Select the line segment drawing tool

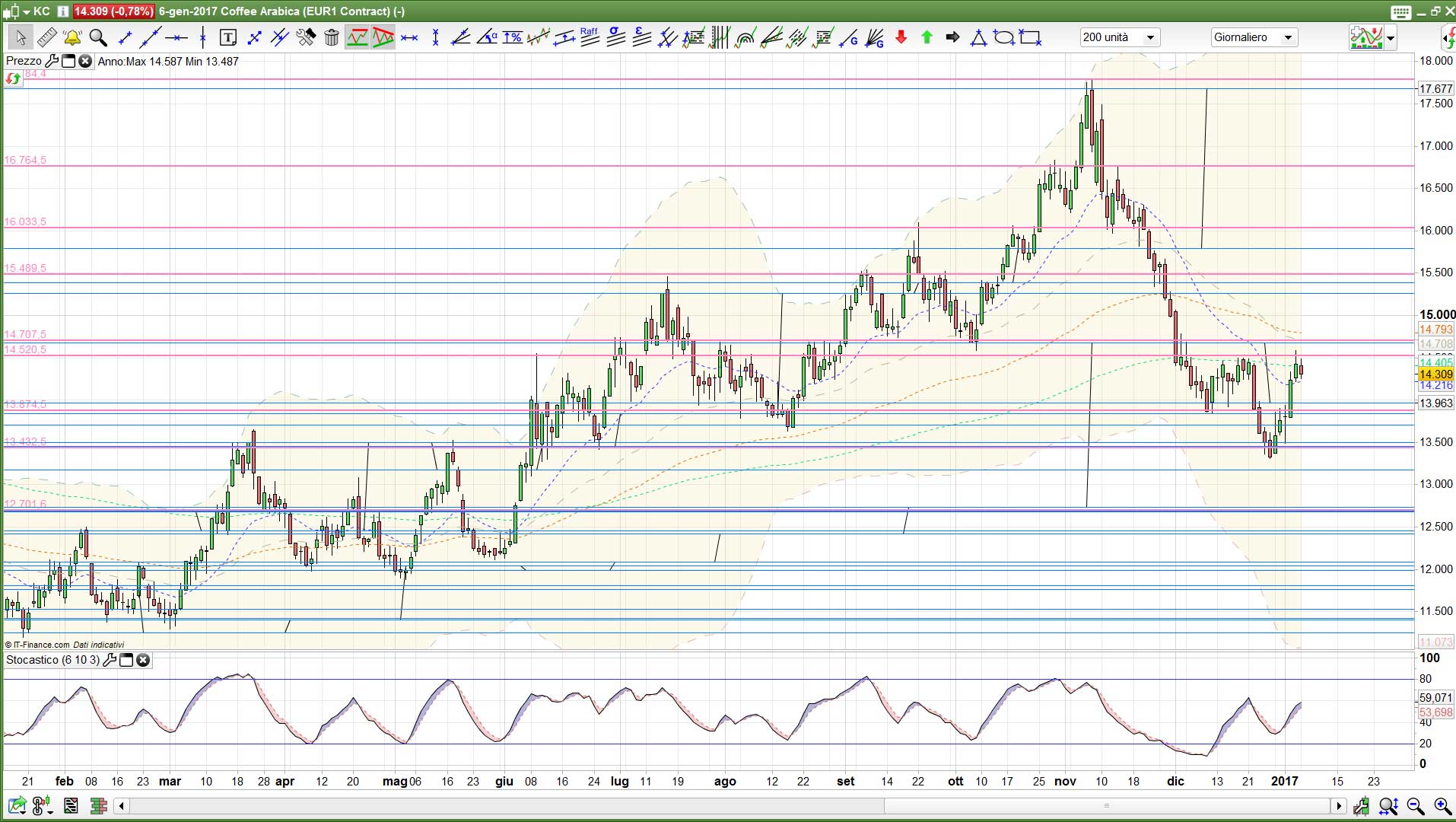126,37
